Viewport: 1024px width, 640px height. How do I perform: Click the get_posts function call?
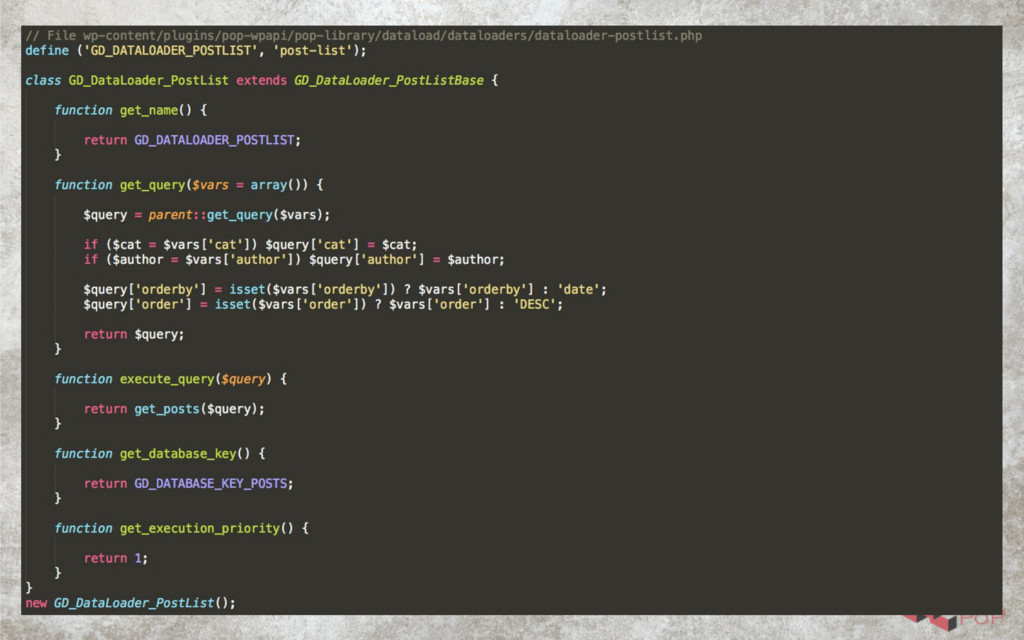point(167,409)
